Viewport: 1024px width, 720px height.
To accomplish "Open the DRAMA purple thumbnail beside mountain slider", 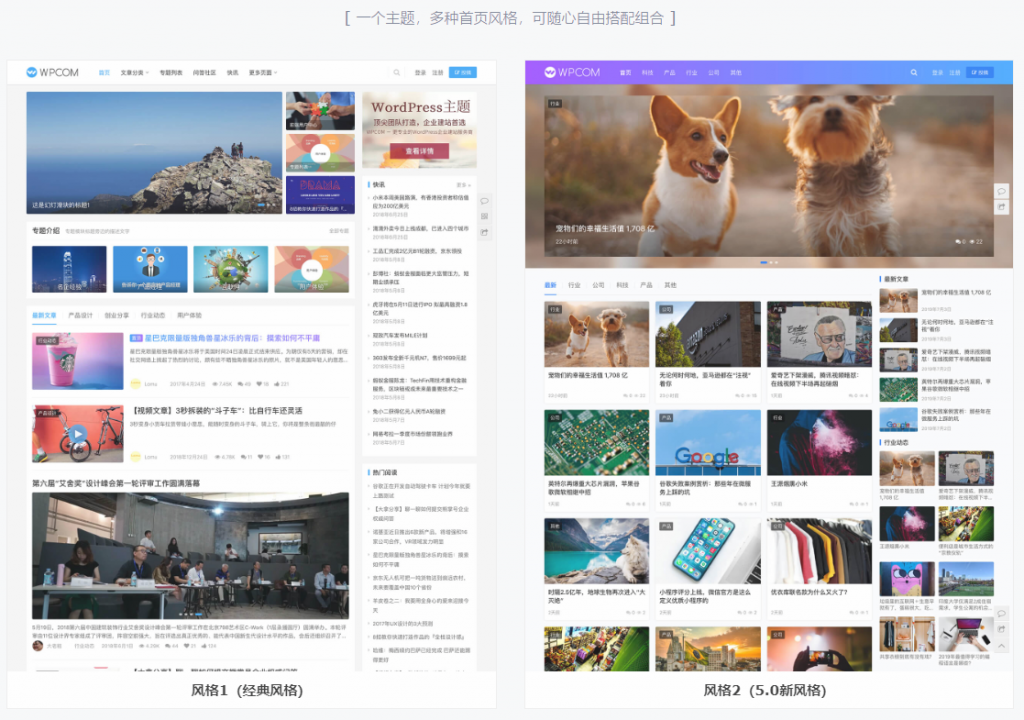I will [320, 195].
